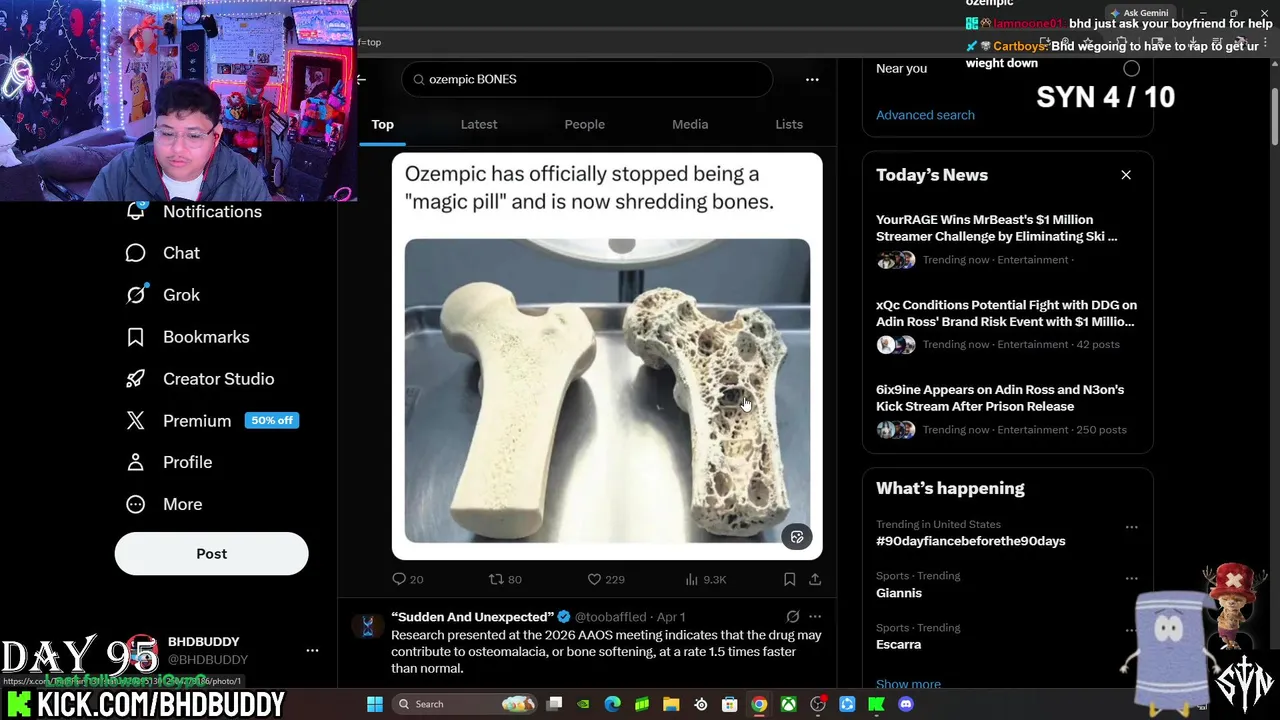Open three-dot menu on toobaffled post
This screenshot has height=720, width=1280.
815,617
